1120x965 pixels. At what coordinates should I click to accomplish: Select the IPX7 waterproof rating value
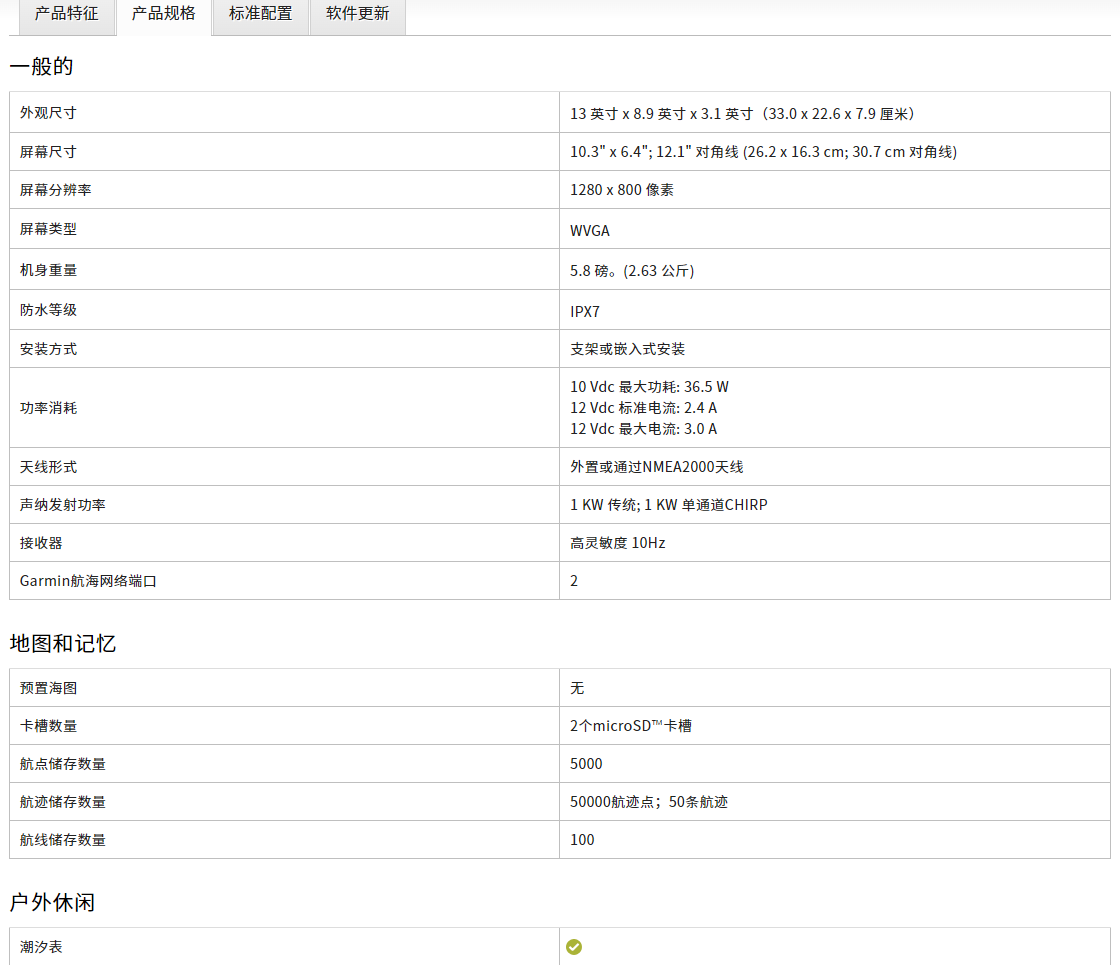tap(585, 311)
